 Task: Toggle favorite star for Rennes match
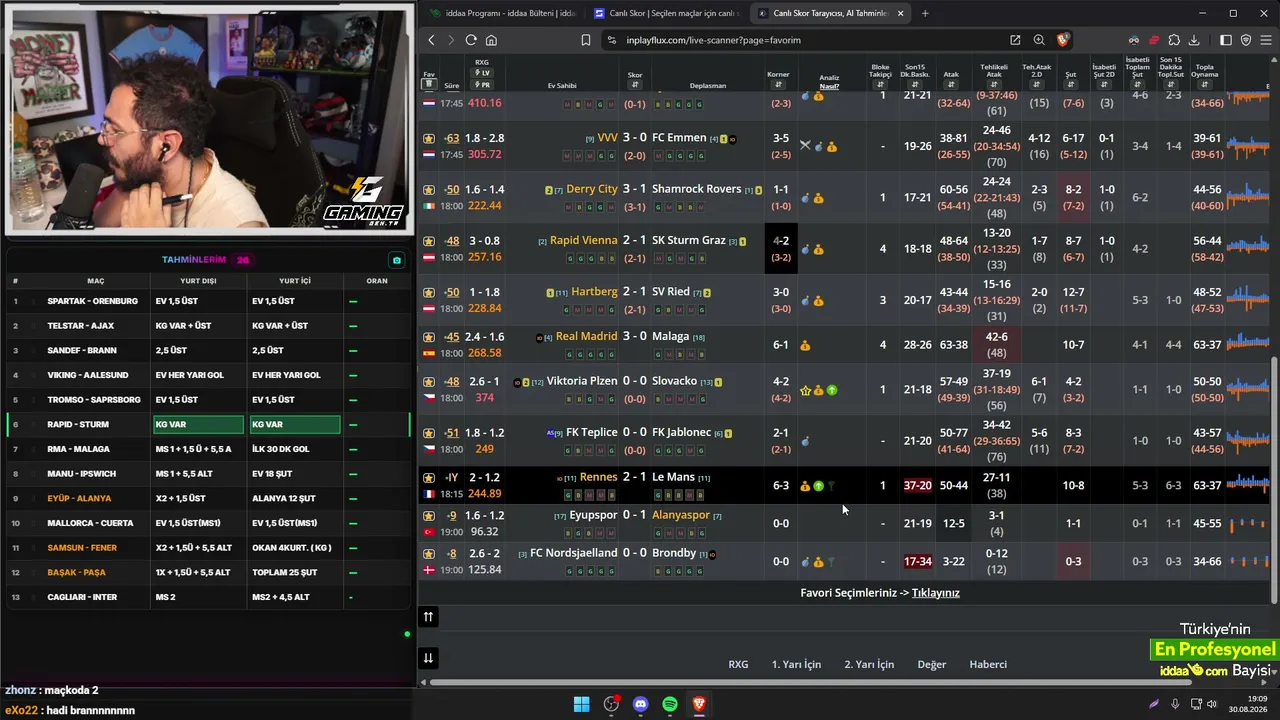point(429,478)
